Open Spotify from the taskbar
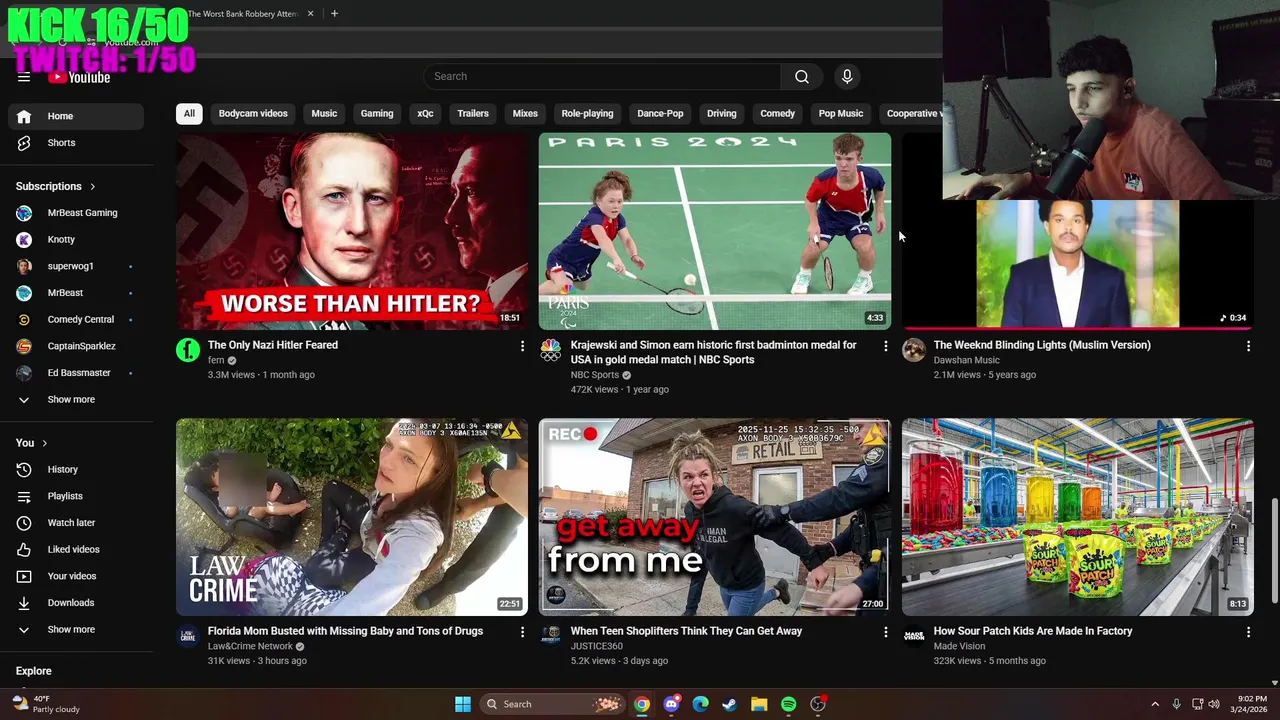The image size is (1280, 720). (788, 704)
